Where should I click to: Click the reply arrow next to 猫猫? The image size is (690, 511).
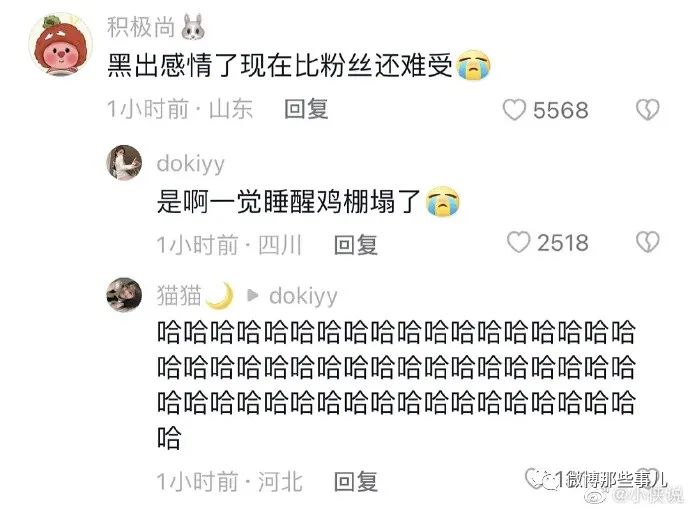253,295
